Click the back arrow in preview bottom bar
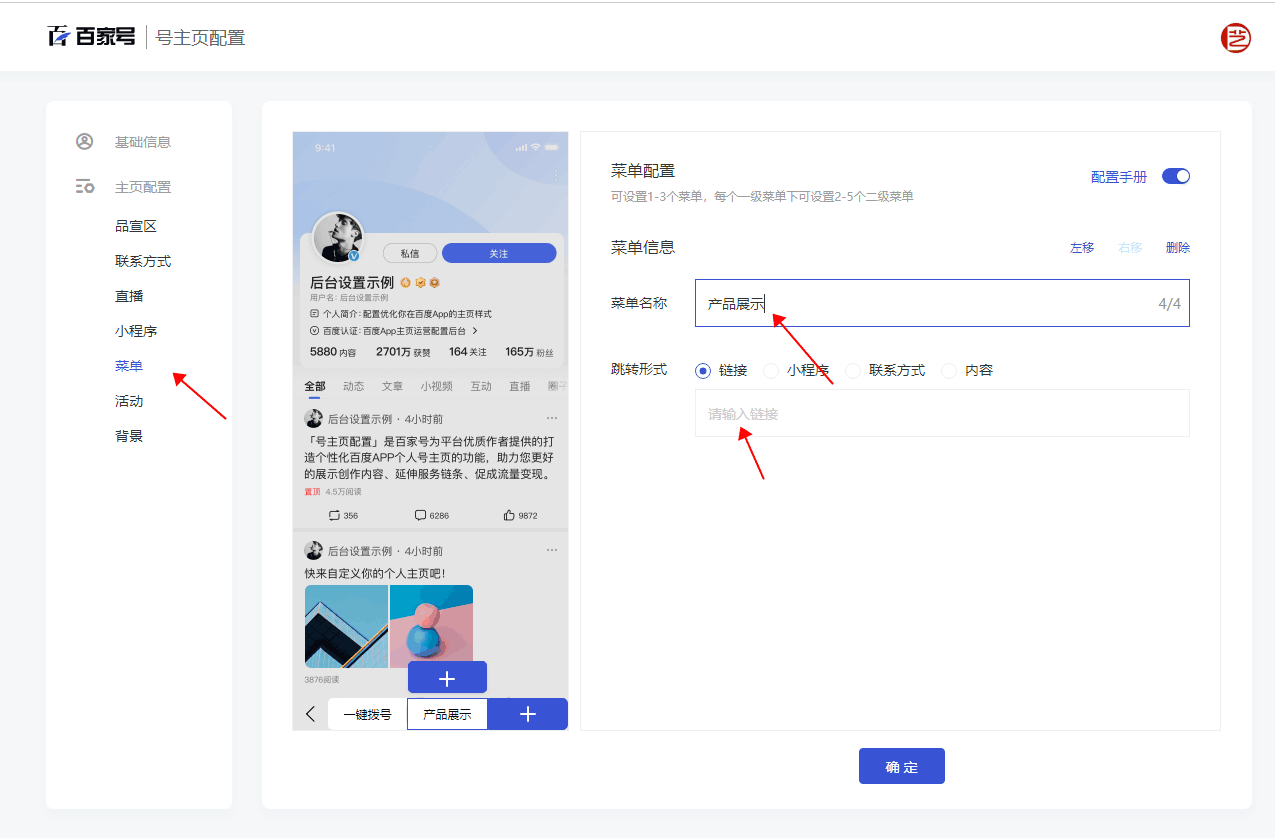 pyautogui.click(x=310, y=714)
